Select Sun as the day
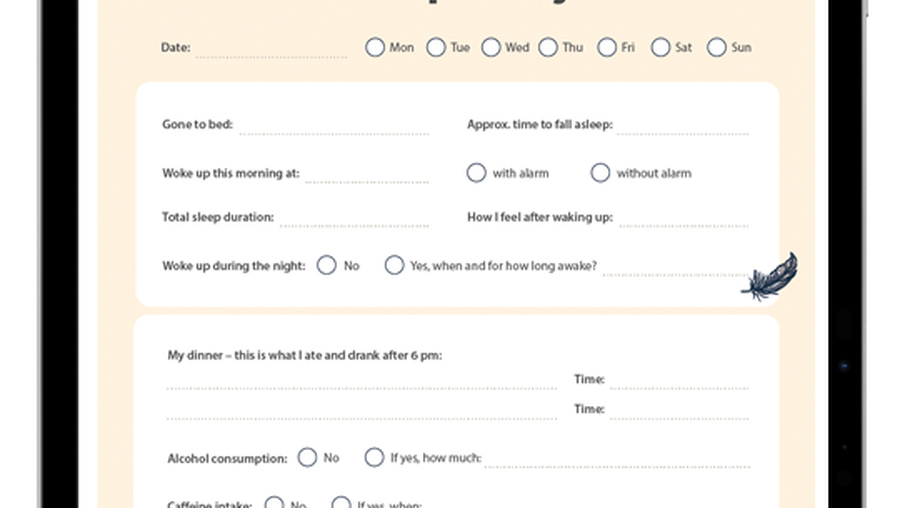900x508 pixels. coord(716,47)
